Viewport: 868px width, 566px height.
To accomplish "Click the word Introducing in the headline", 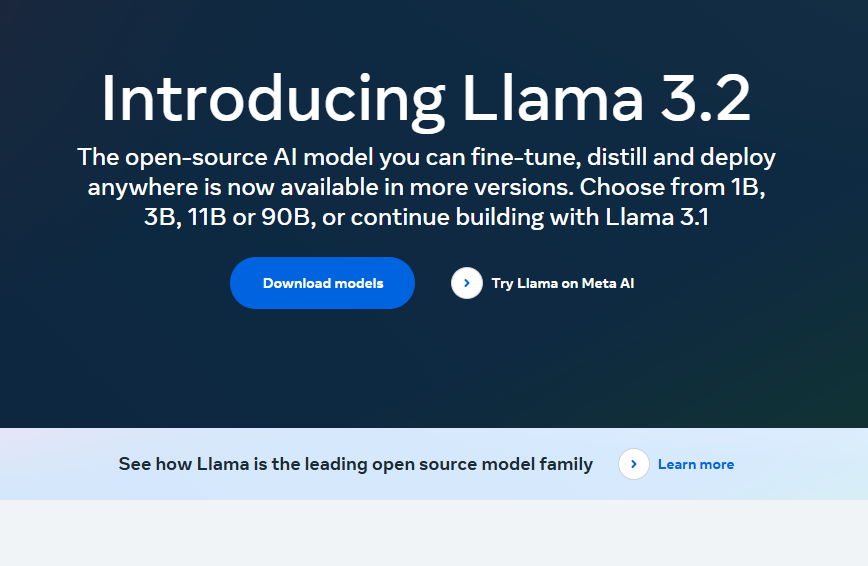I will [x=272, y=100].
